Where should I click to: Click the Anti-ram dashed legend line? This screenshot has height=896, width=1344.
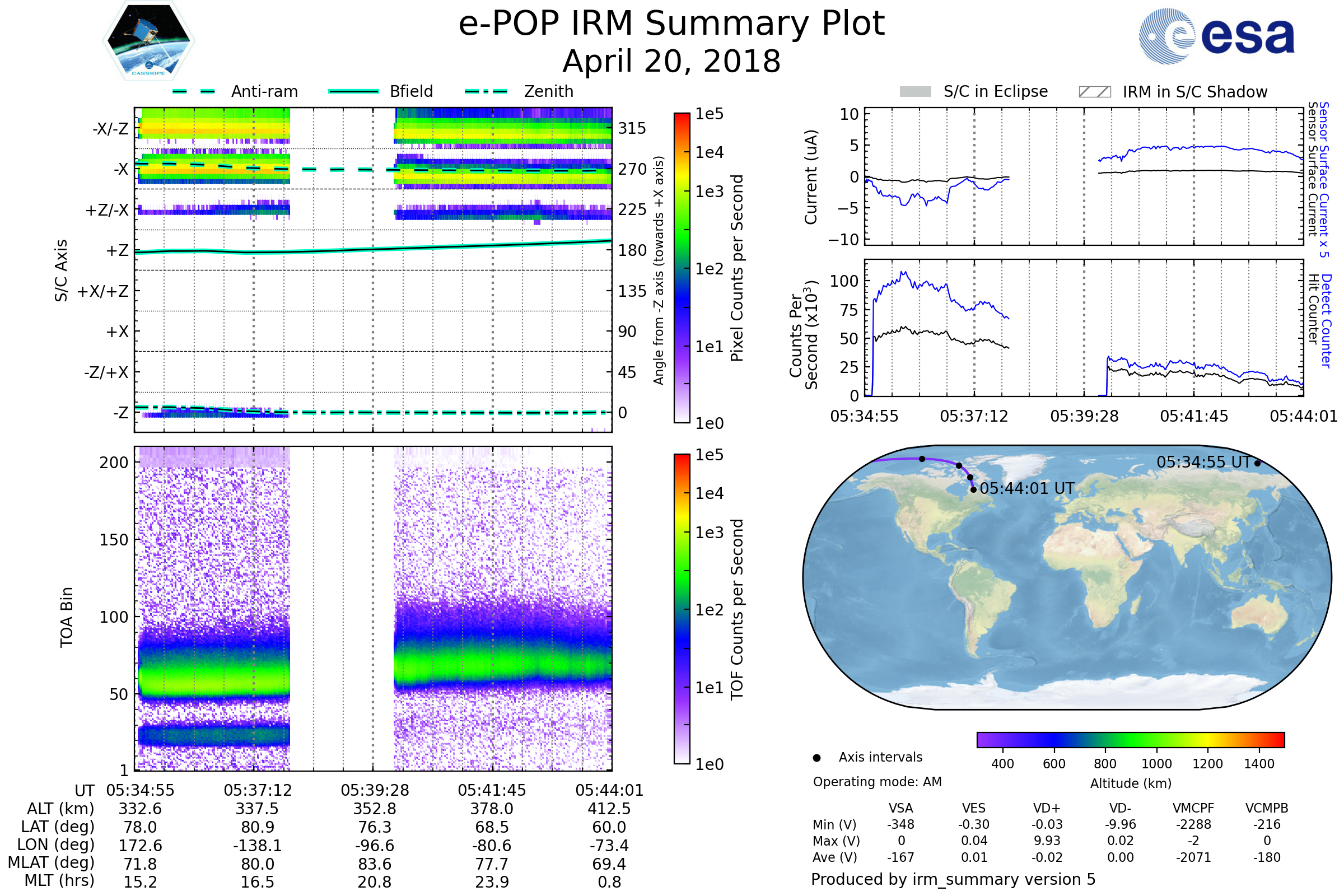click(194, 91)
